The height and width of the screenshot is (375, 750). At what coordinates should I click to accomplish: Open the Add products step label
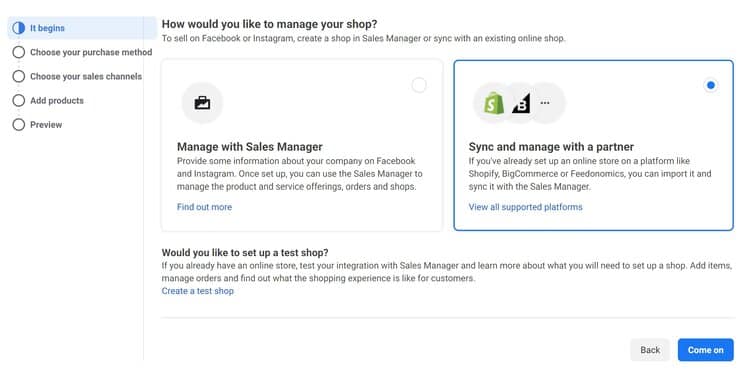(57, 100)
